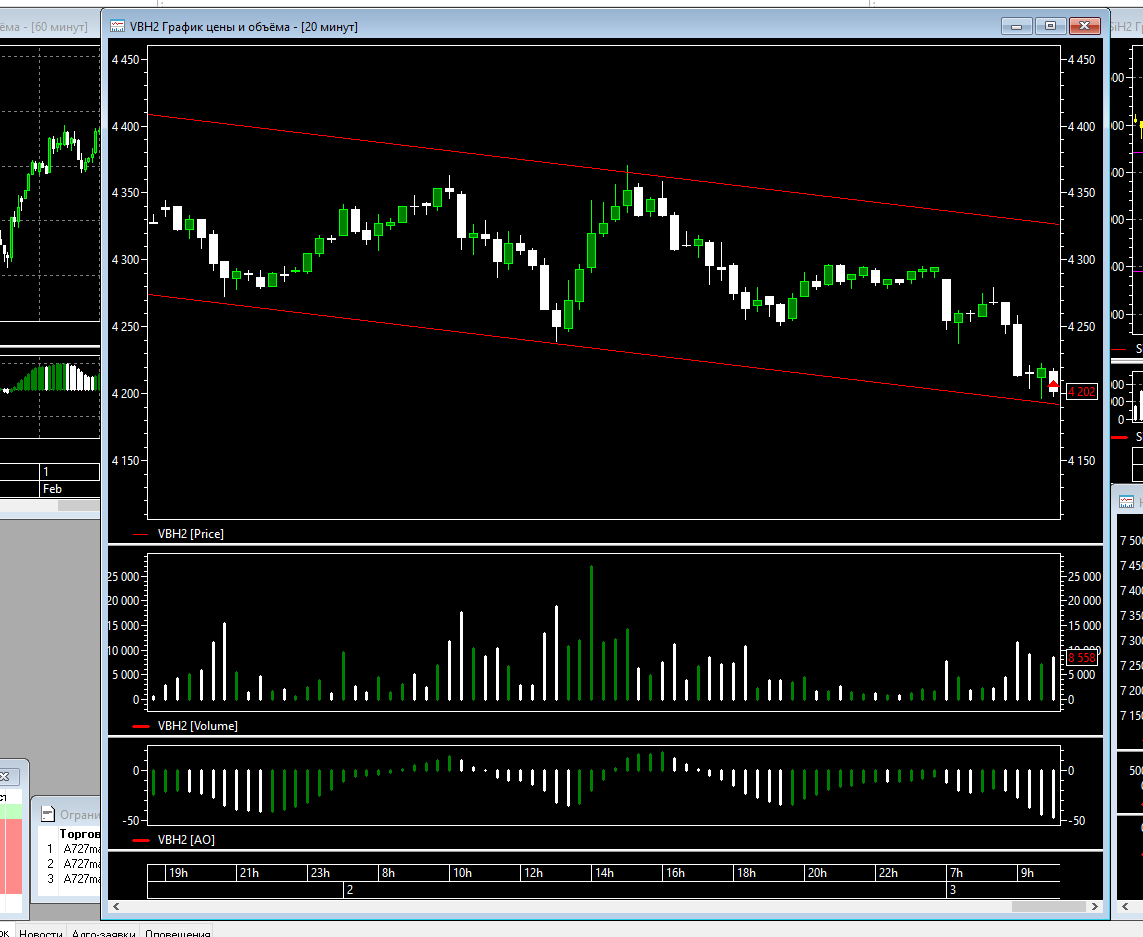
Task: Click the Торгов column header in Ограни… window
Action: click(79, 833)
